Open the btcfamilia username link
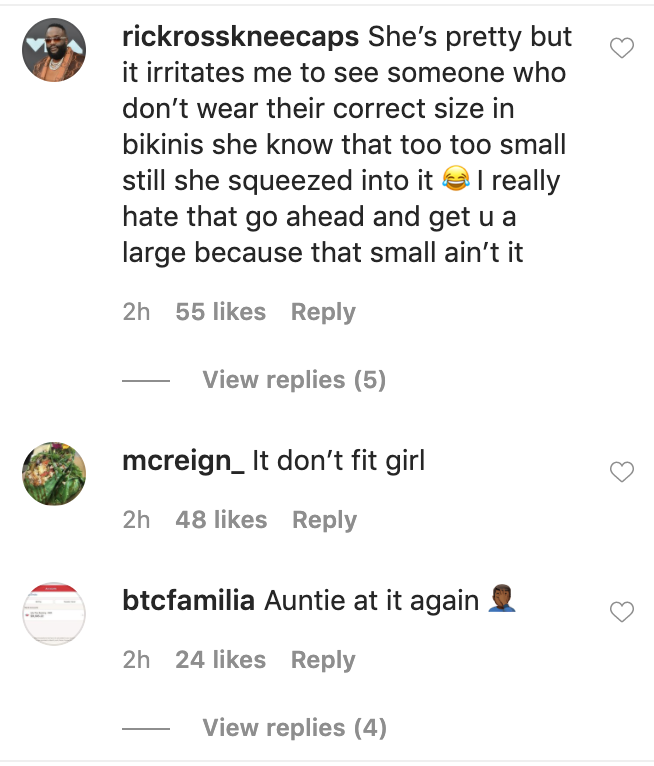 tap(188, 602)
